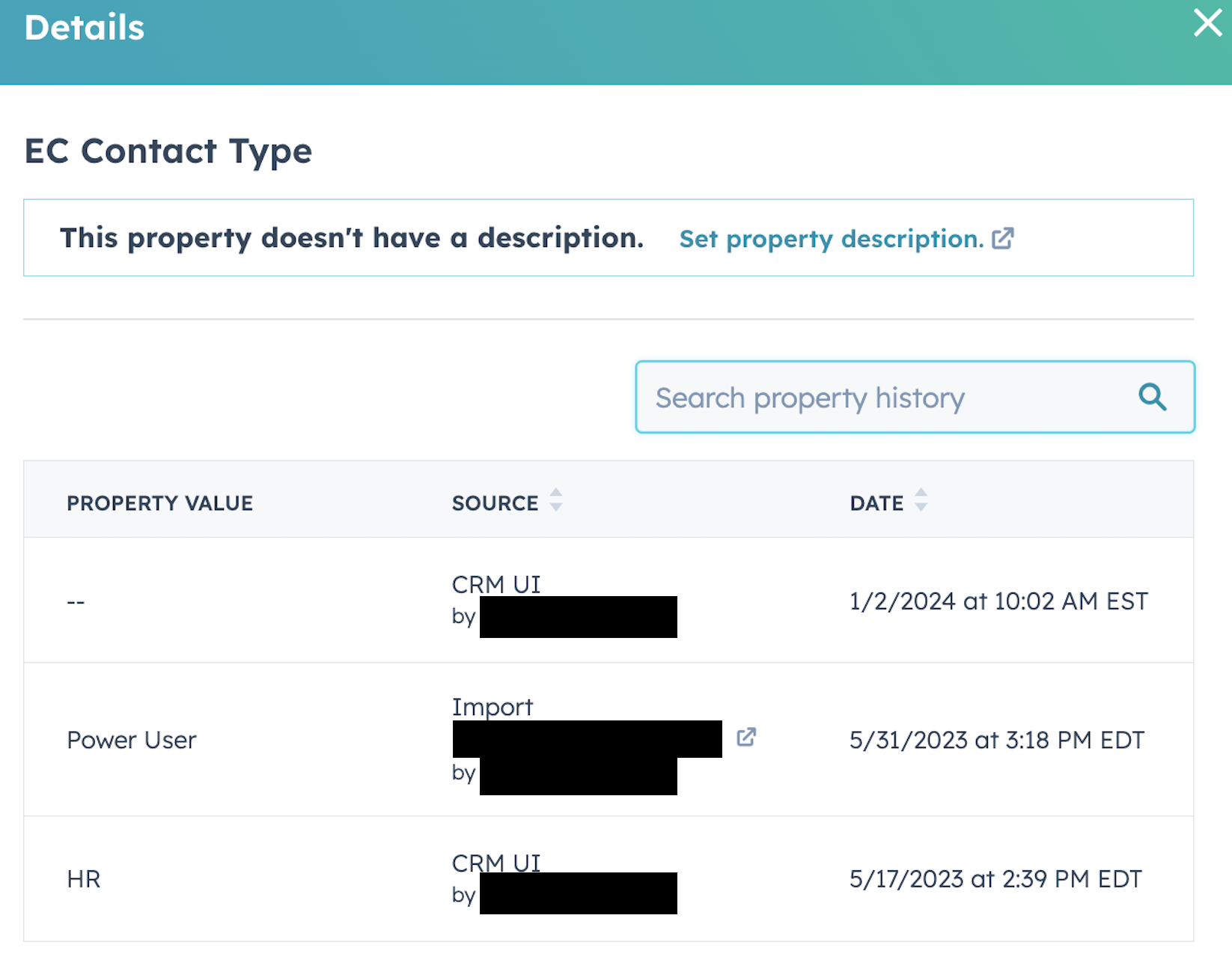Viewport: 1232px width, 966px height.
Task: Click the EC Contact Type heading
Action: [x=168, y=151]
